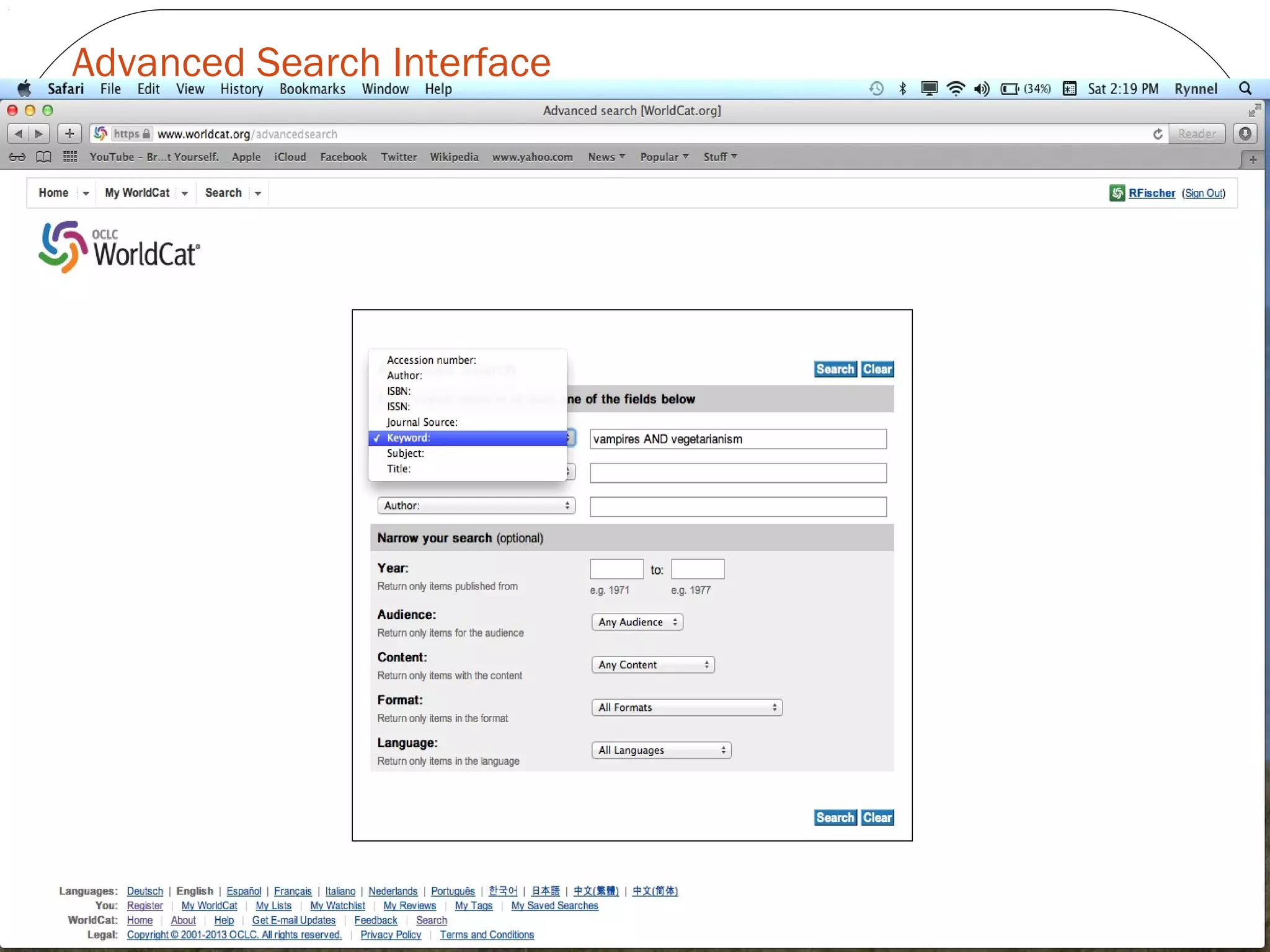1270x952 pixels.
Task: Expand the Home dropdown arrow
Action: click(86, 193)
